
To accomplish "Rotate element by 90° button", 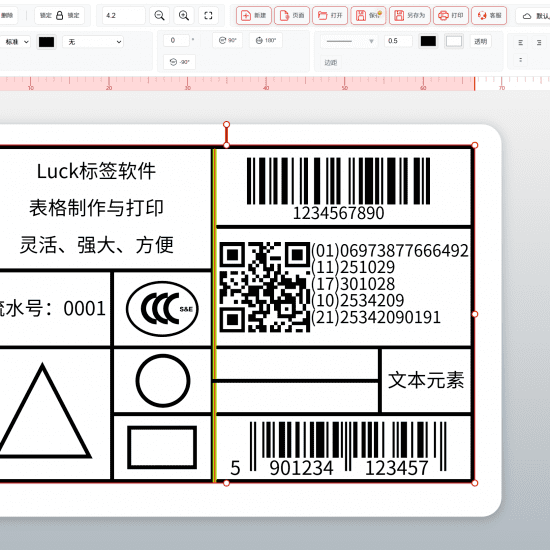I will (x=228, y=41).
